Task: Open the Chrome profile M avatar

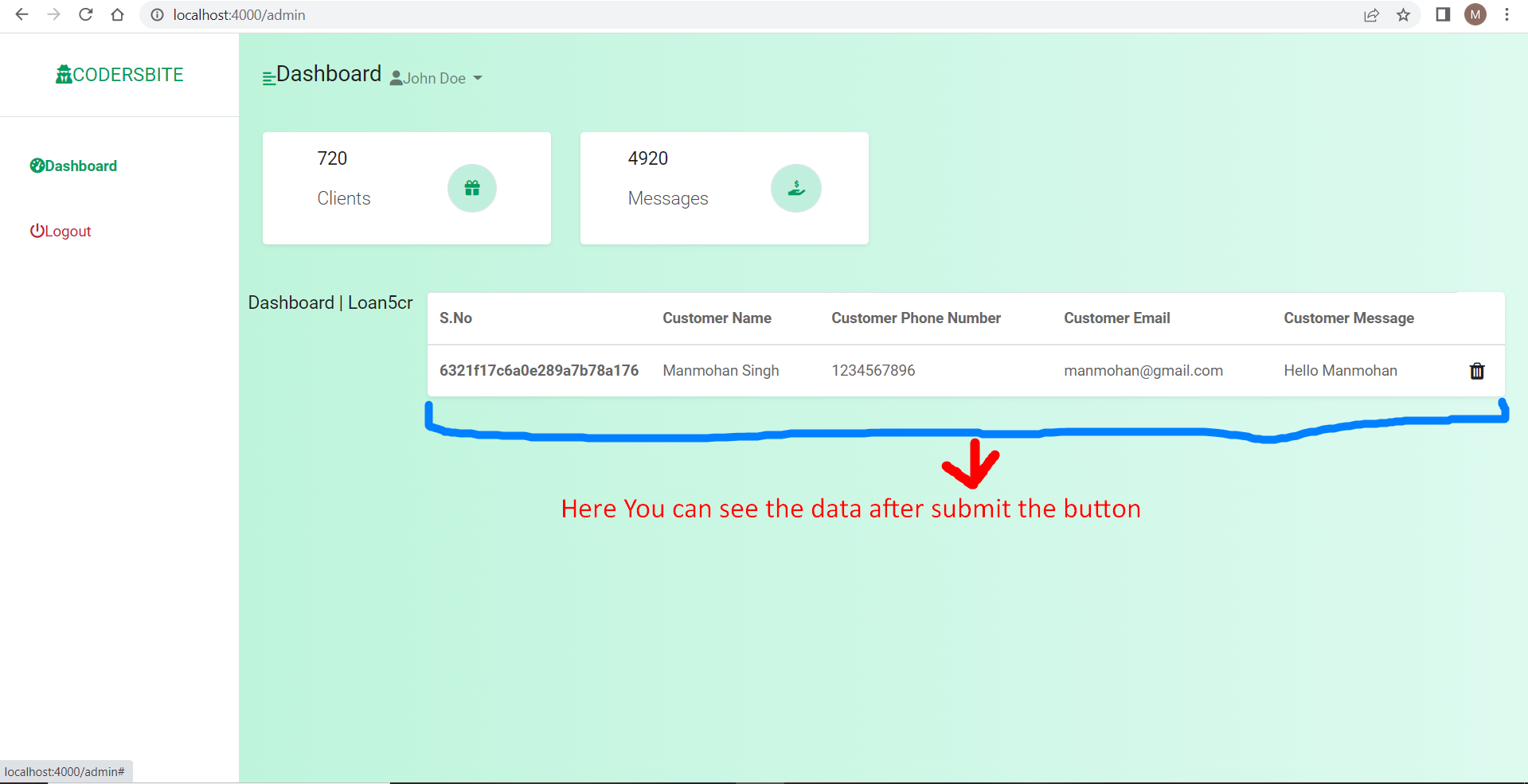Action: point(1475,14)
